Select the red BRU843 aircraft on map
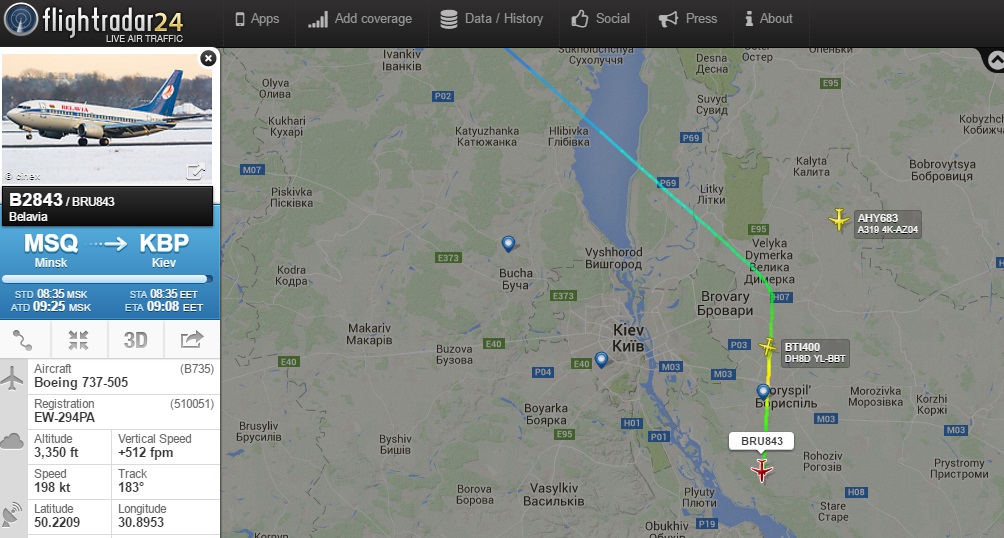 click(761, 470)
